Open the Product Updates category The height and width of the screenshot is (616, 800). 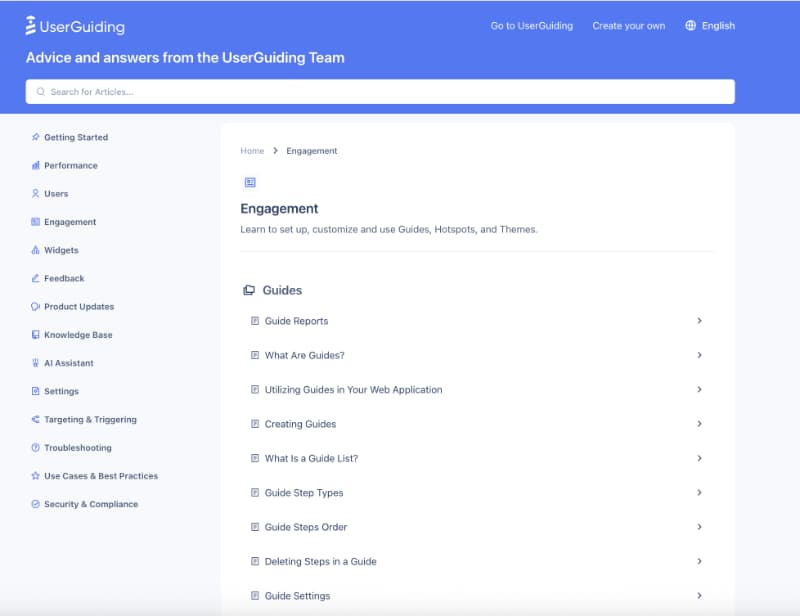tap(79, 307)
